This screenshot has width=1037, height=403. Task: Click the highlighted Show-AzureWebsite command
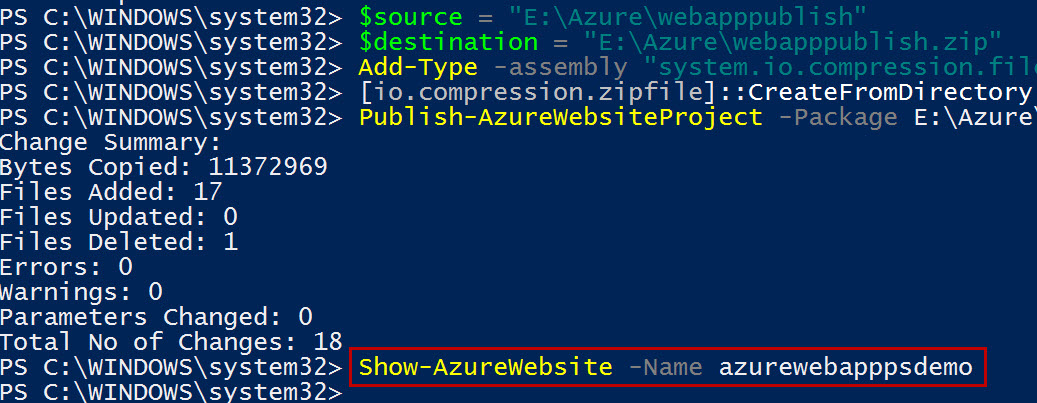click(x=665, y=367)
